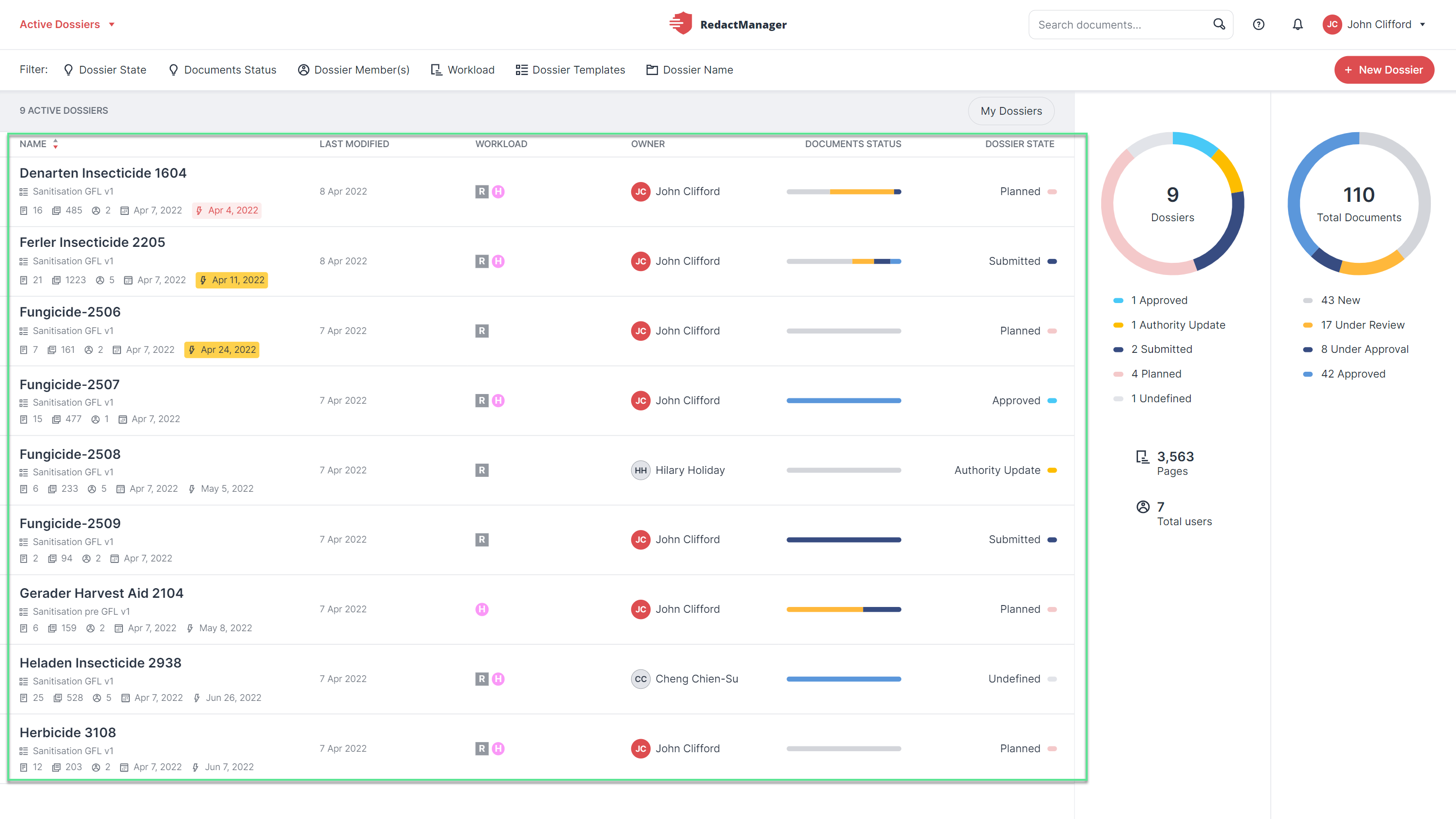
Task: Click the search magnifier icon
Action: [x=1219, y=24]
